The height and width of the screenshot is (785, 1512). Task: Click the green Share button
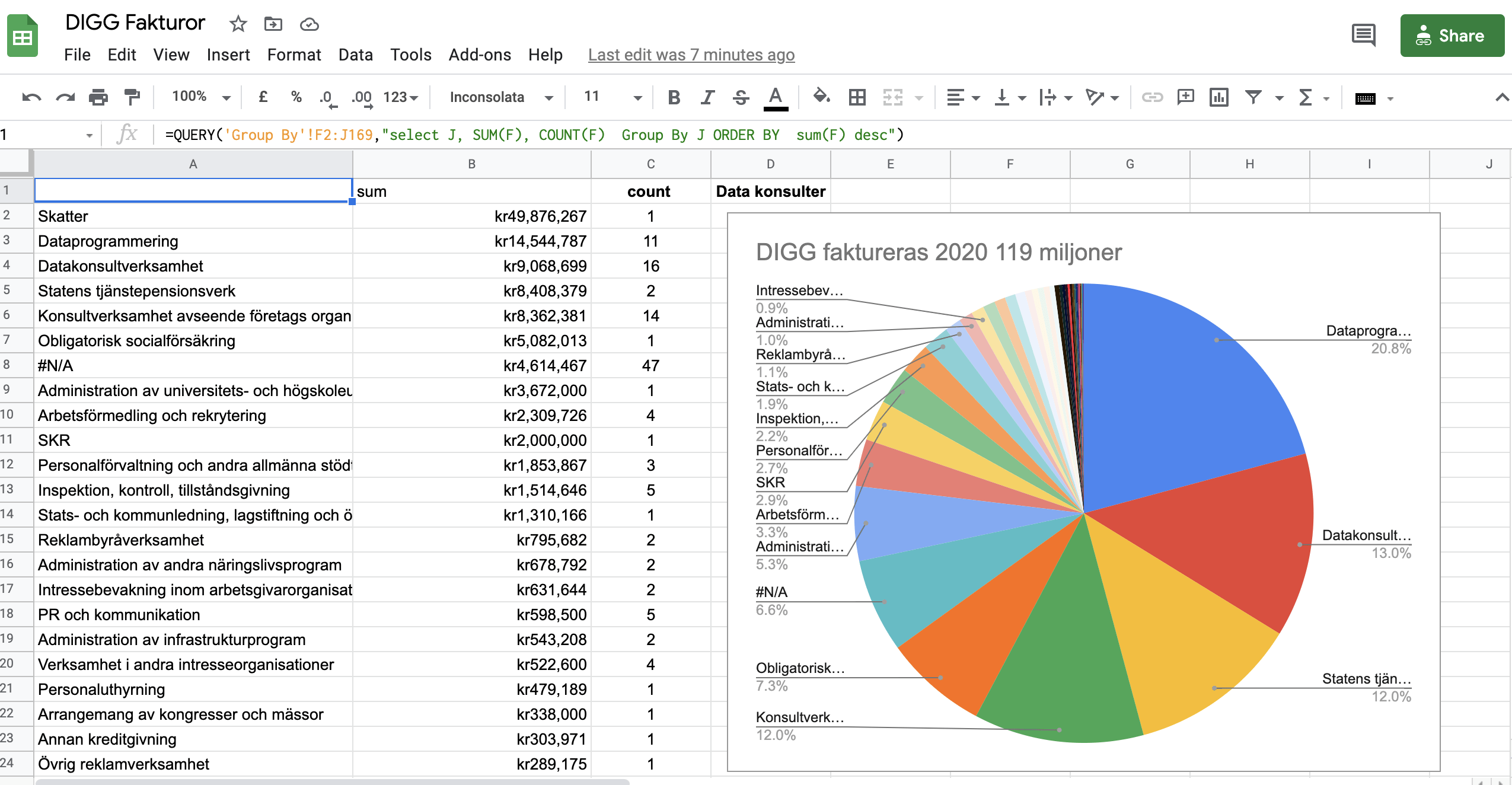(1452, 36)
